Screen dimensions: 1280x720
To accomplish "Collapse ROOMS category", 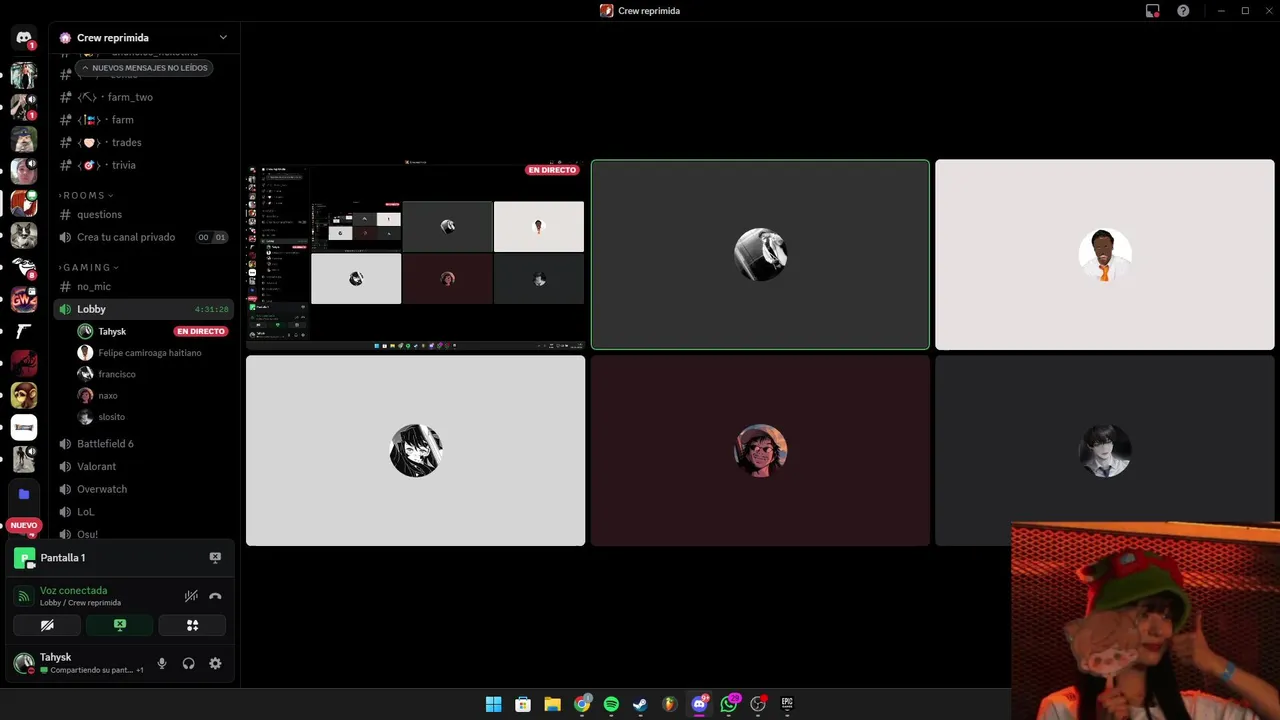I will [86, 195].
